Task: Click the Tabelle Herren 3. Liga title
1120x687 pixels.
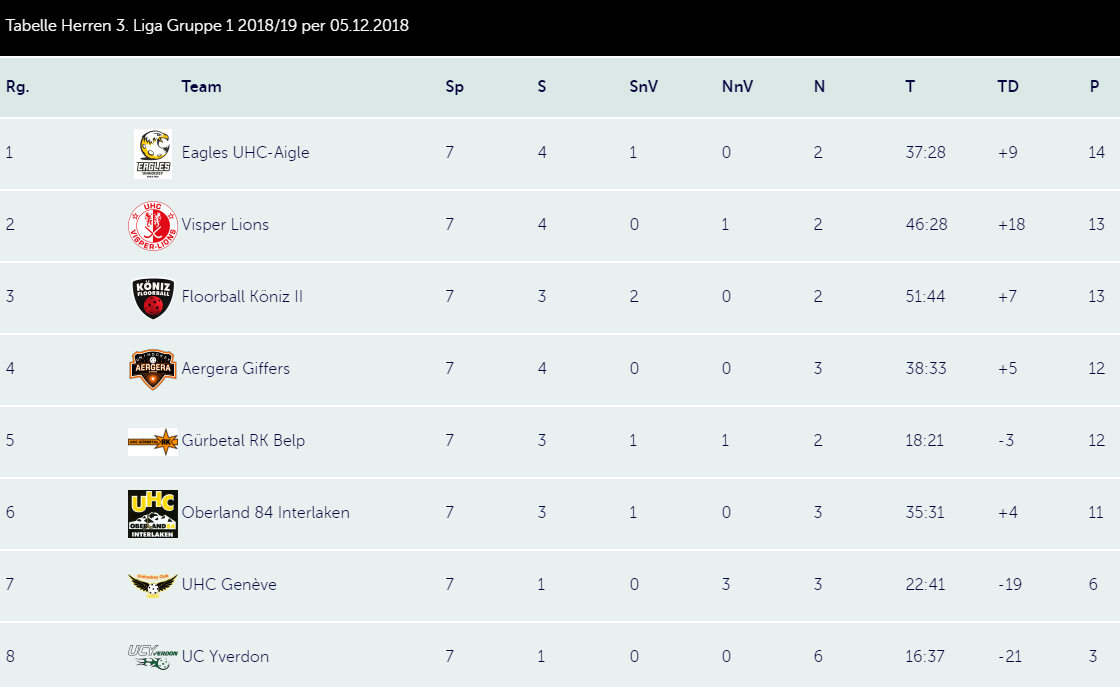Action: pyautogui.click(x=207, y=26)
